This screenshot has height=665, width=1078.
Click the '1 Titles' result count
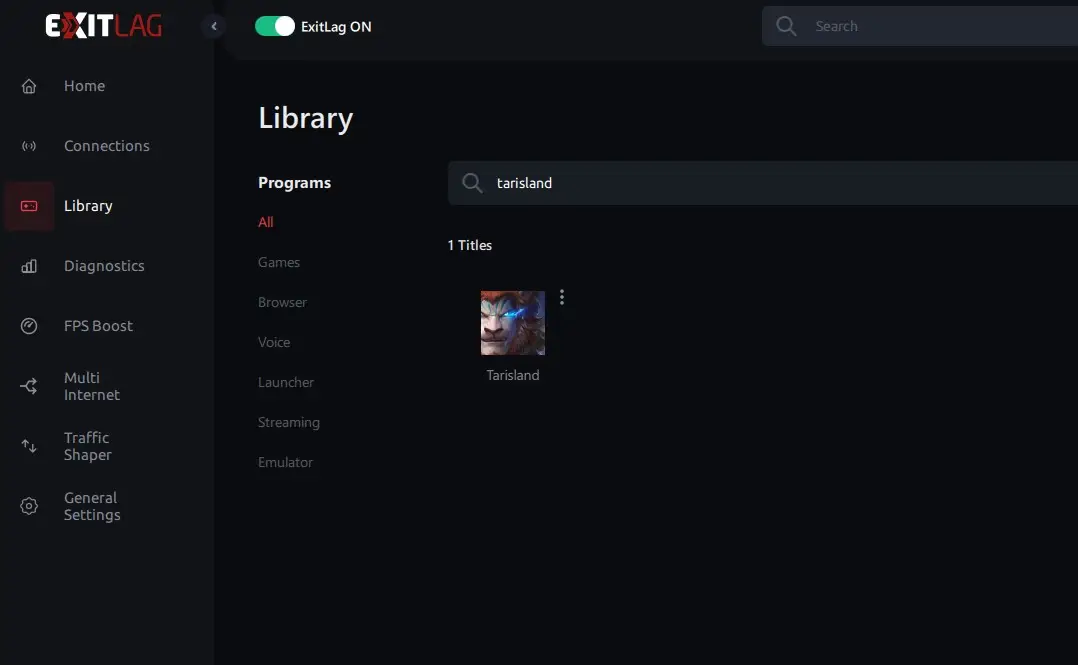tap(470, 245)
